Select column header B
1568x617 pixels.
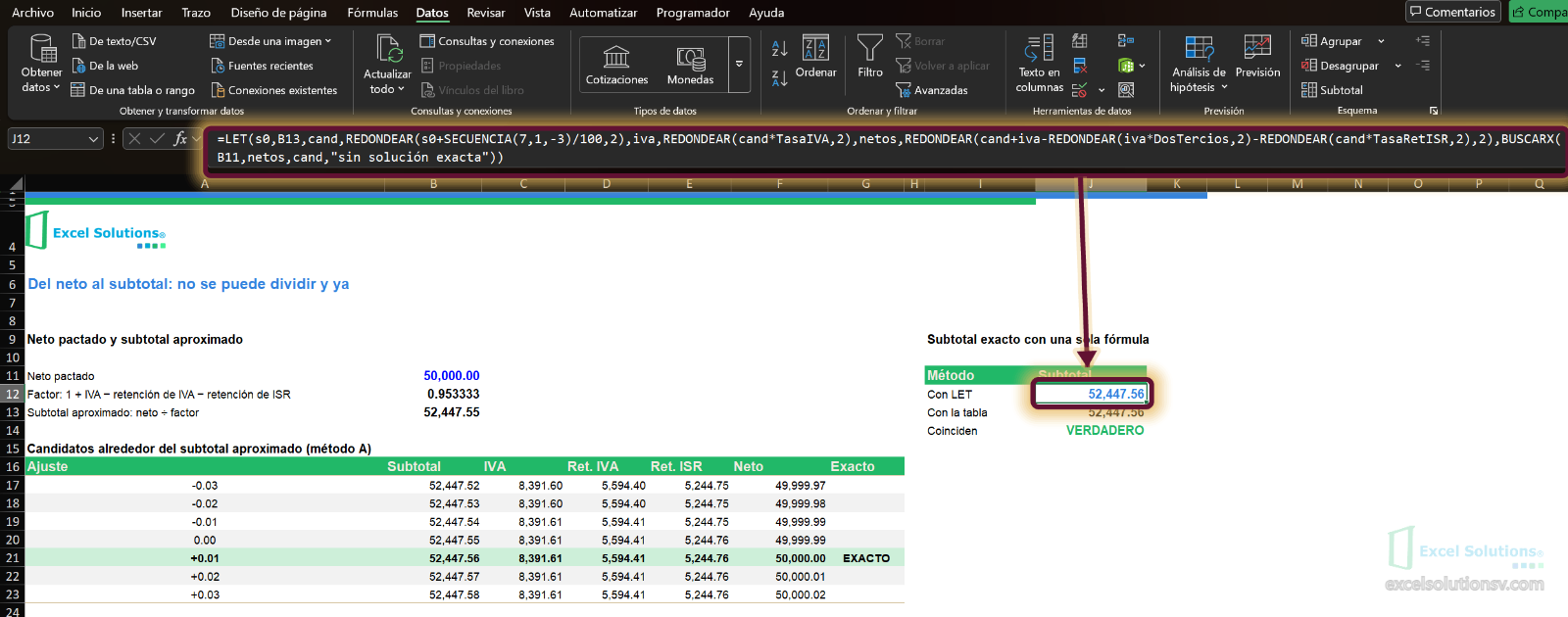(433, 184)
